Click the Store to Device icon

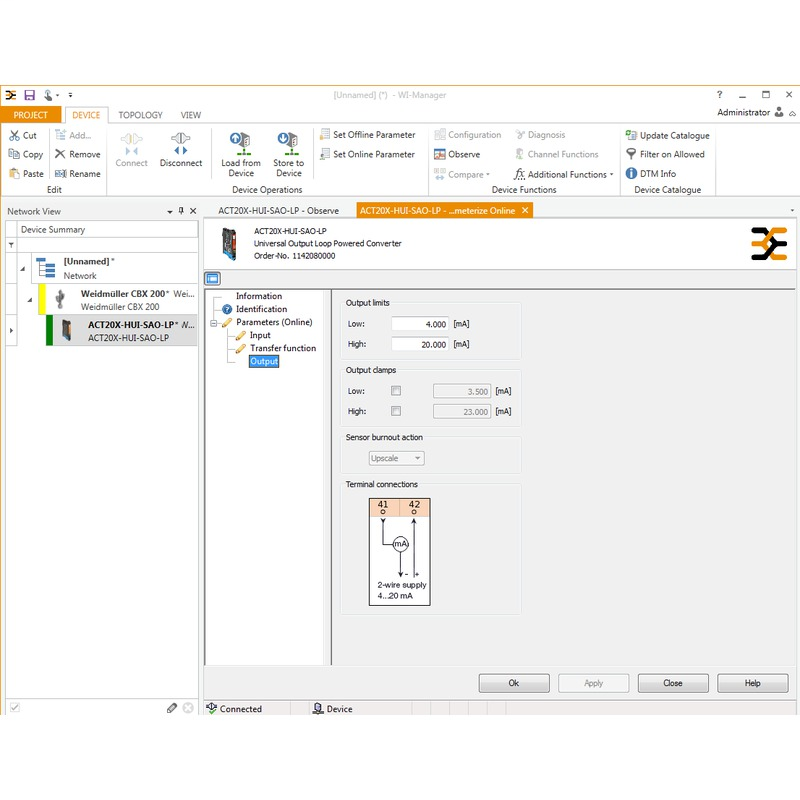[x=288, y=144]
